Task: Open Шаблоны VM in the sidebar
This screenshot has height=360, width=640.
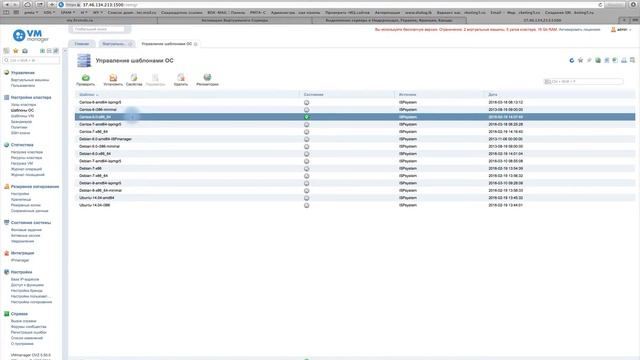Action: tap(22, 116)
